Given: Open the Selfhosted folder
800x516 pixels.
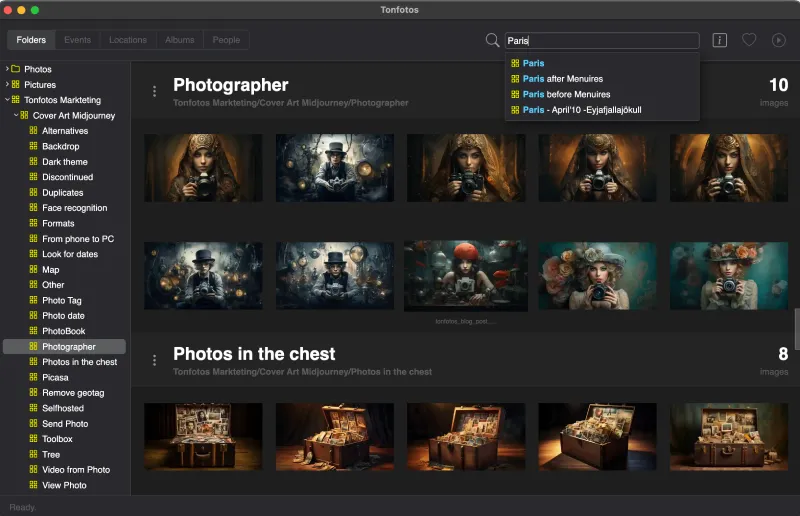Looking at the screenshot, I should (64, 408).
